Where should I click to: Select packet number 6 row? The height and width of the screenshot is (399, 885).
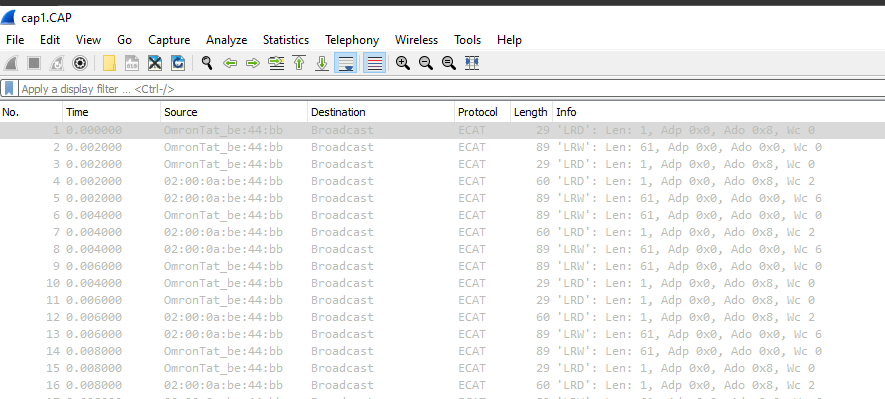click(x=442, y=215)
